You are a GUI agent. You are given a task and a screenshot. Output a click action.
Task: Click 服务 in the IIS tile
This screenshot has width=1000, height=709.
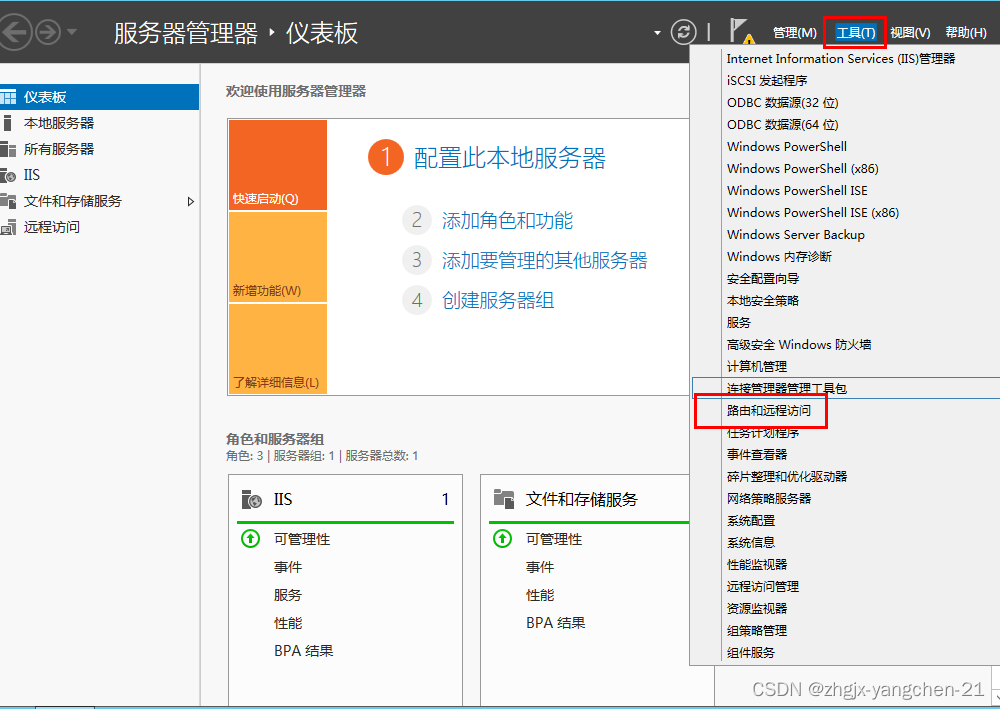tap(288, 595)
